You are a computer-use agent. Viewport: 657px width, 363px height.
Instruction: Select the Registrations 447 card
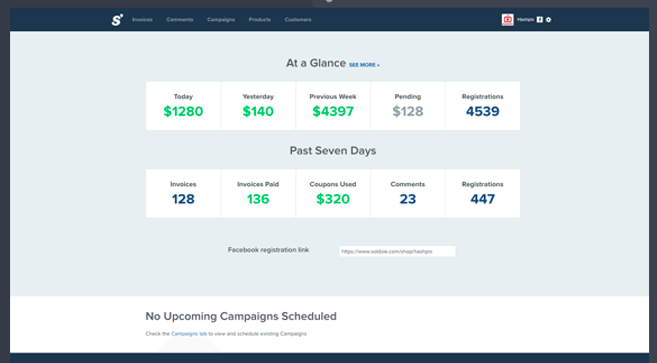[x=483, y=193]
